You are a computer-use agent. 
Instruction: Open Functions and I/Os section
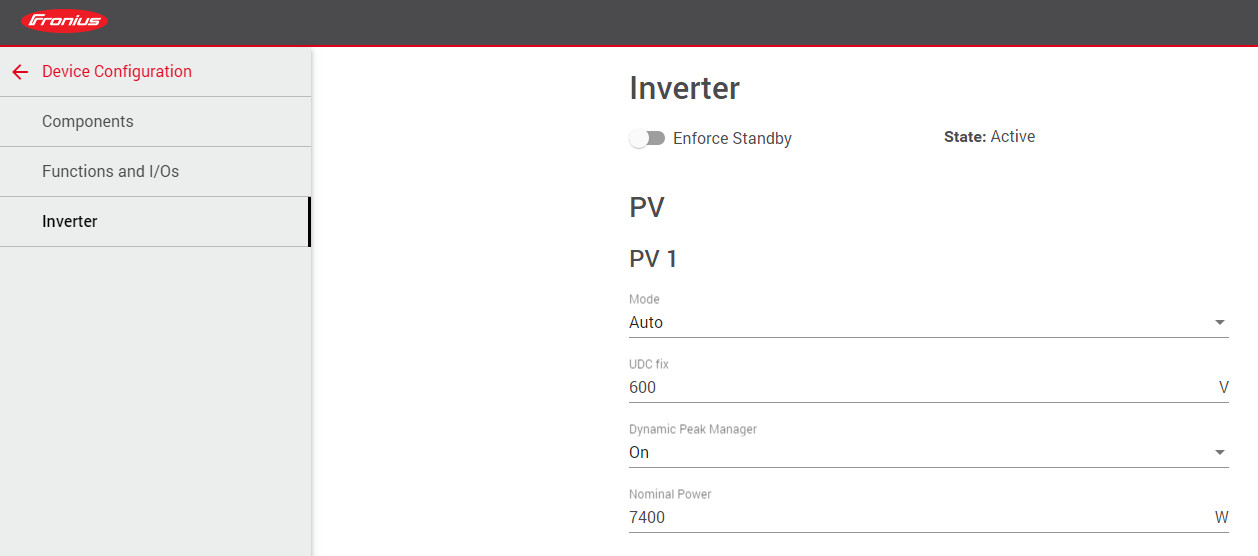pyautogui.click(x=110, y=172)
